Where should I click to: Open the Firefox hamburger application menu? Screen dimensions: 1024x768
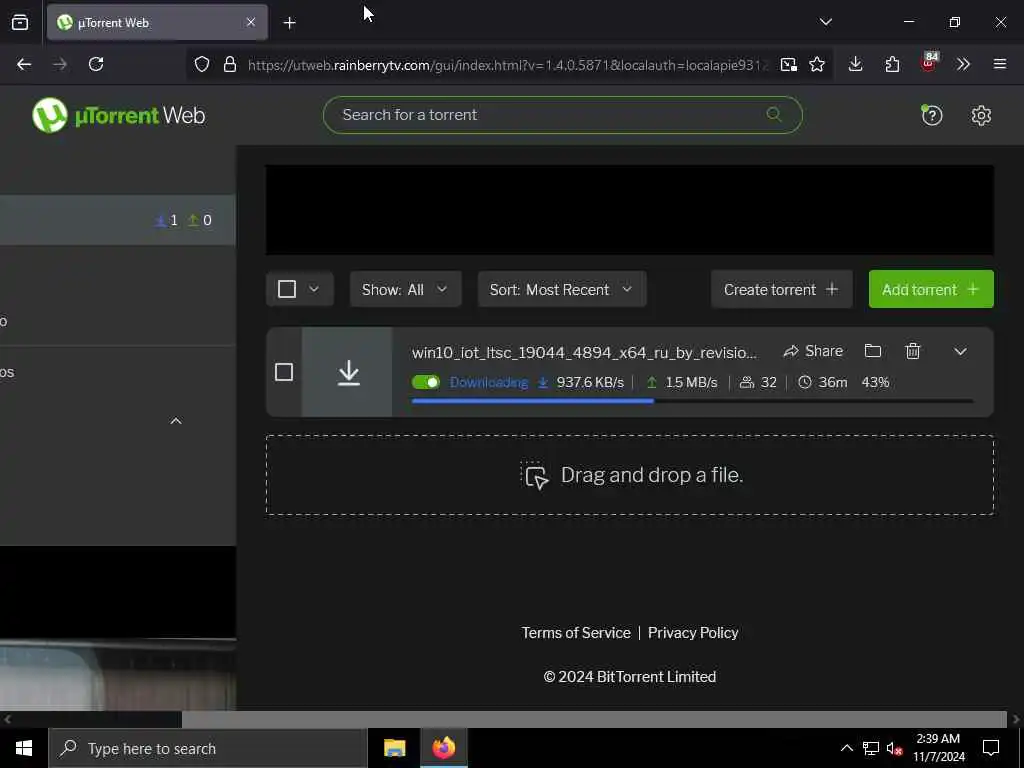point(1000,64)
